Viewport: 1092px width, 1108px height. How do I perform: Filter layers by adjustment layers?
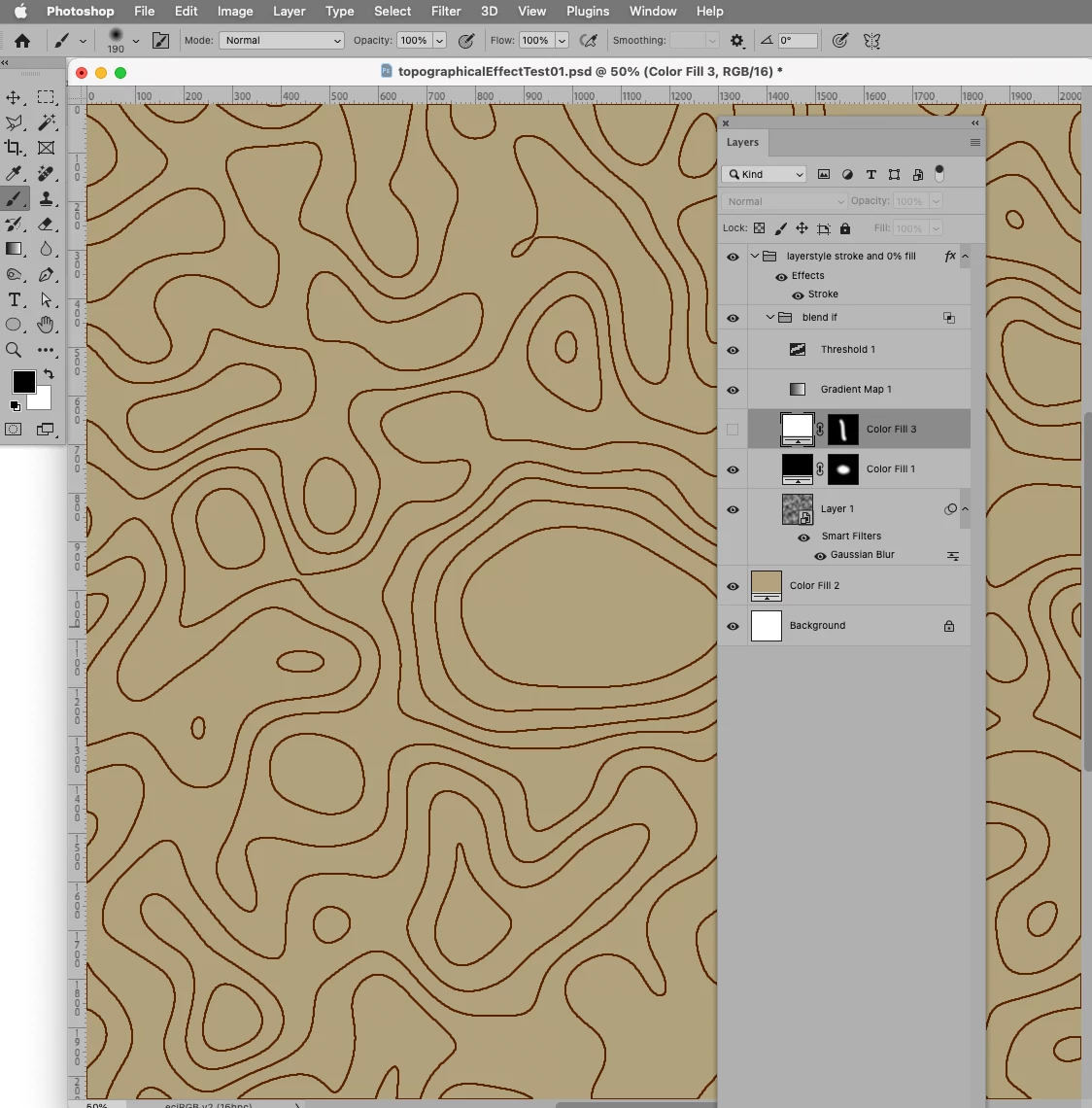coord(847,175)
